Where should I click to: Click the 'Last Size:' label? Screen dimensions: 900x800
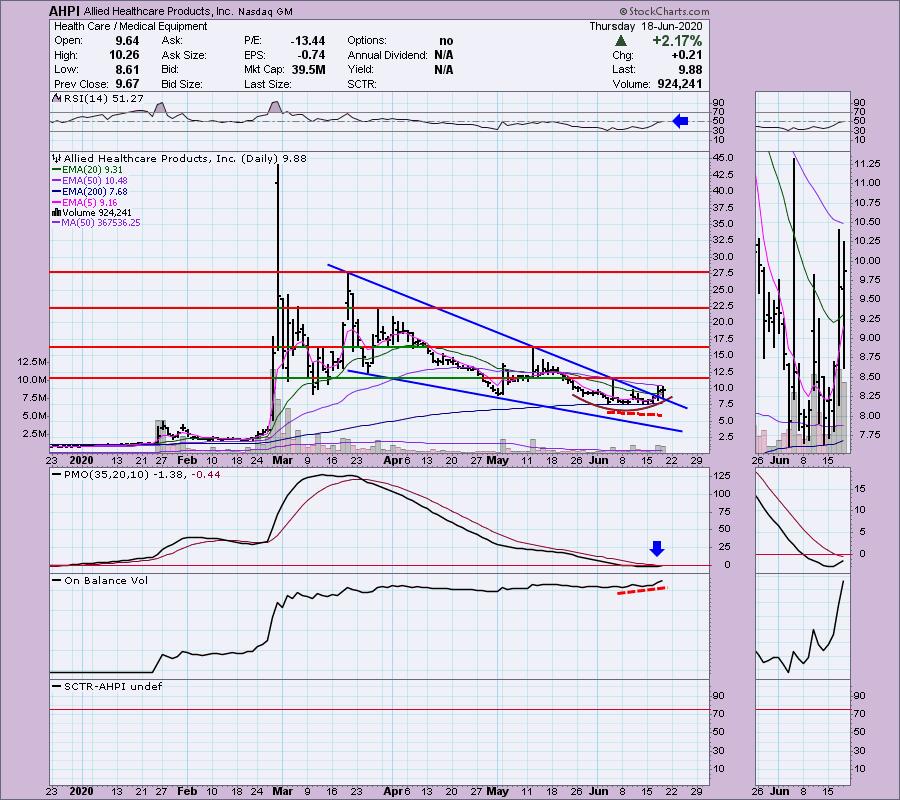click(x=267, y=84)
